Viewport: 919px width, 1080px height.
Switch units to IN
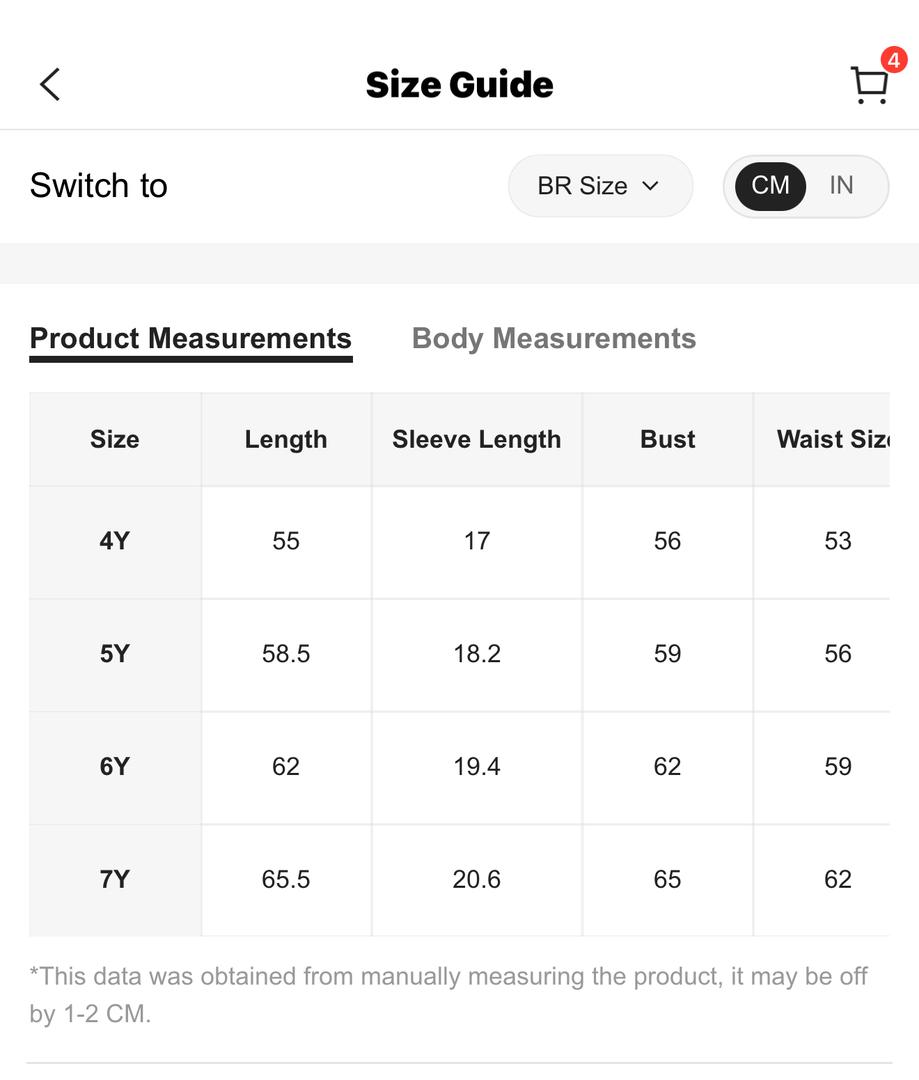click(x=841, y=185)
